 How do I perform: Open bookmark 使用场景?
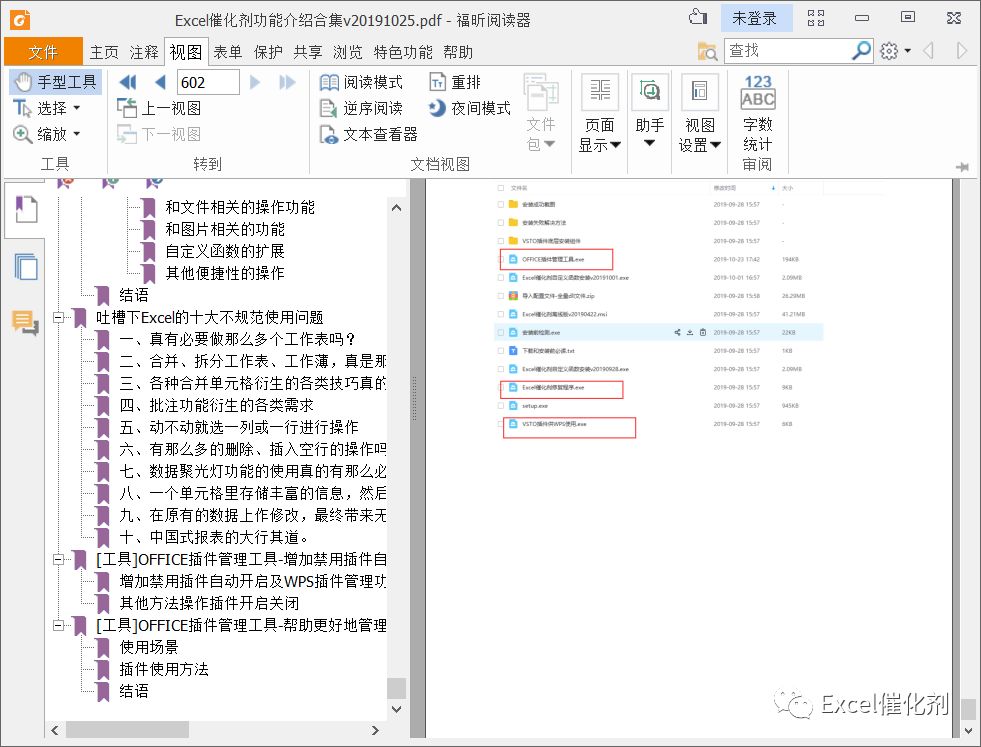[149, 647]
